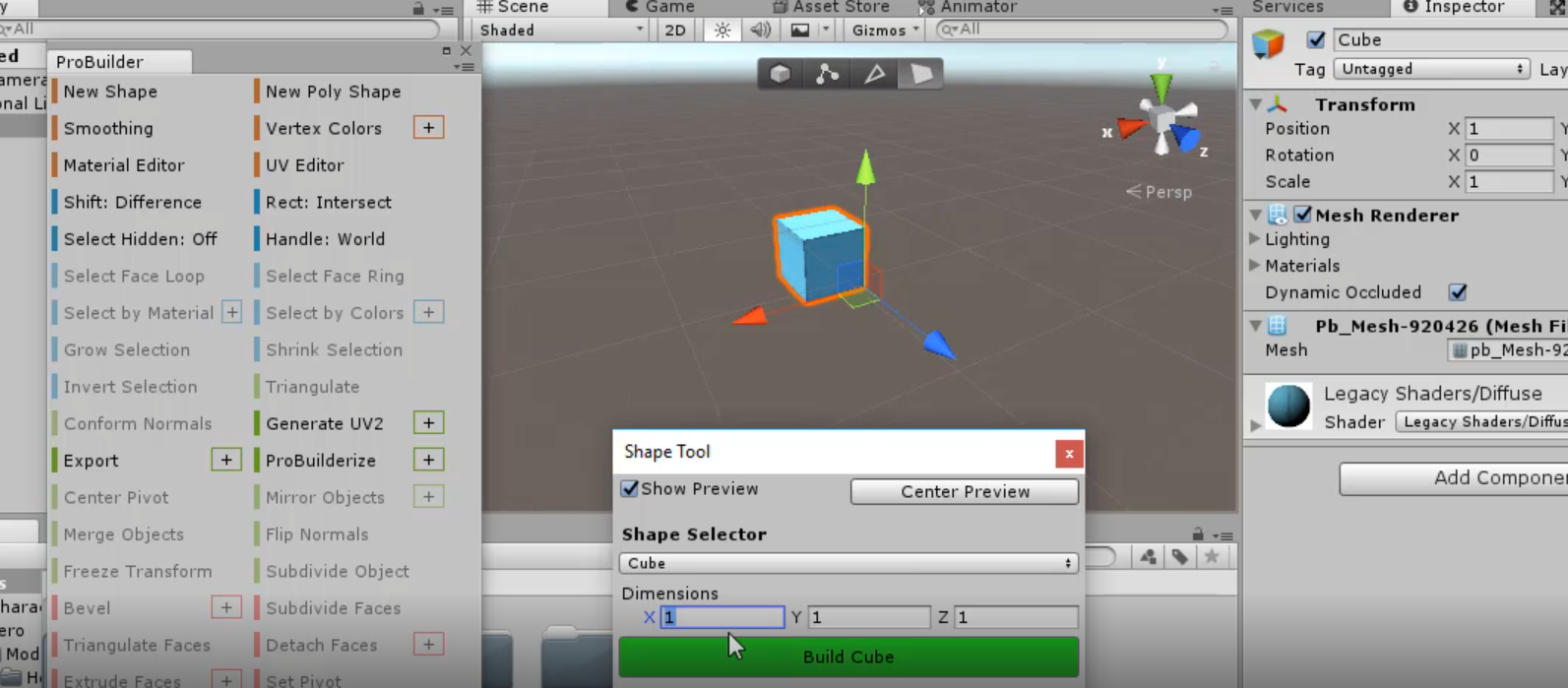
Task: Click New Shape in ProBuilder
Action: (x=110, y=91)
